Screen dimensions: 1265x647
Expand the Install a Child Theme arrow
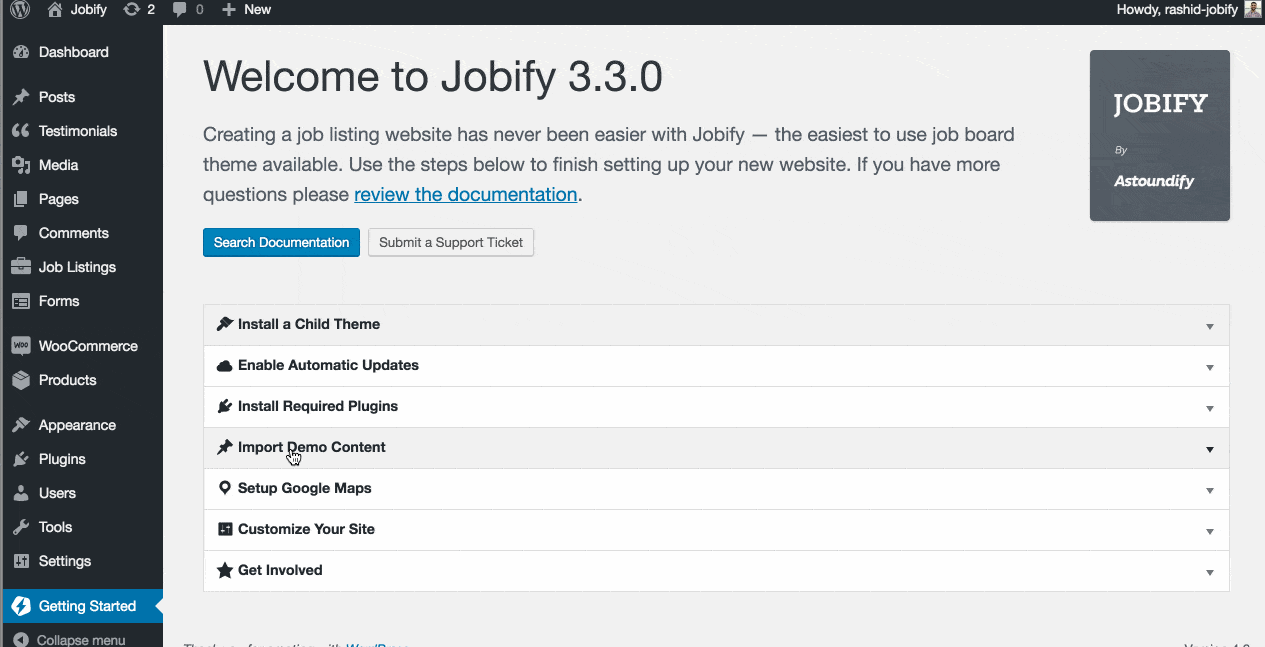(x=1210, y=326)
